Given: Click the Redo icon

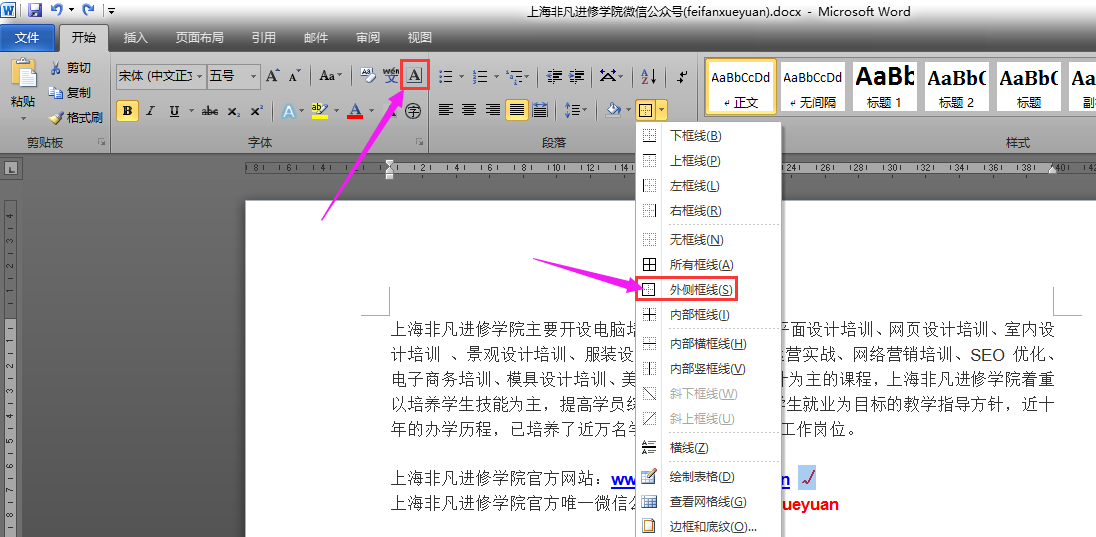Looking at the screenshot, I should pos(88,10).
